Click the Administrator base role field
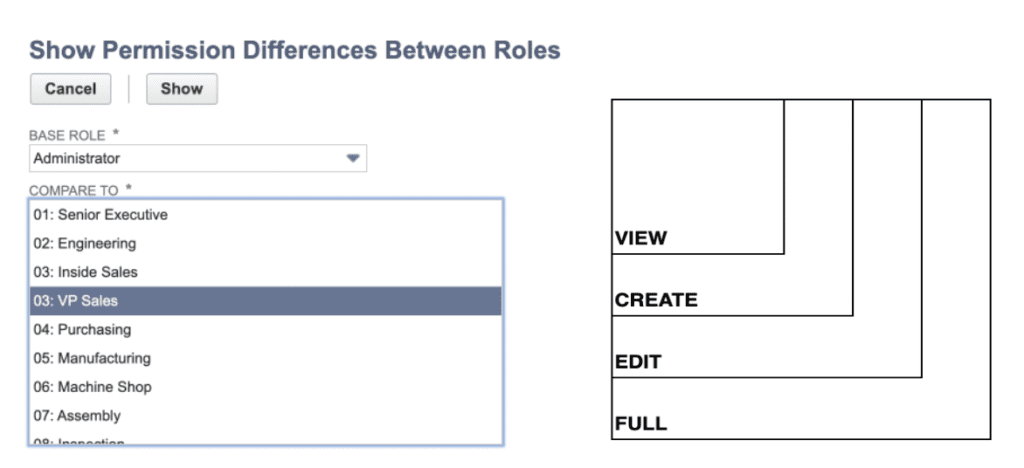Screen dimensions: 1024x468 pyautogui.click(x=190, y=158)
